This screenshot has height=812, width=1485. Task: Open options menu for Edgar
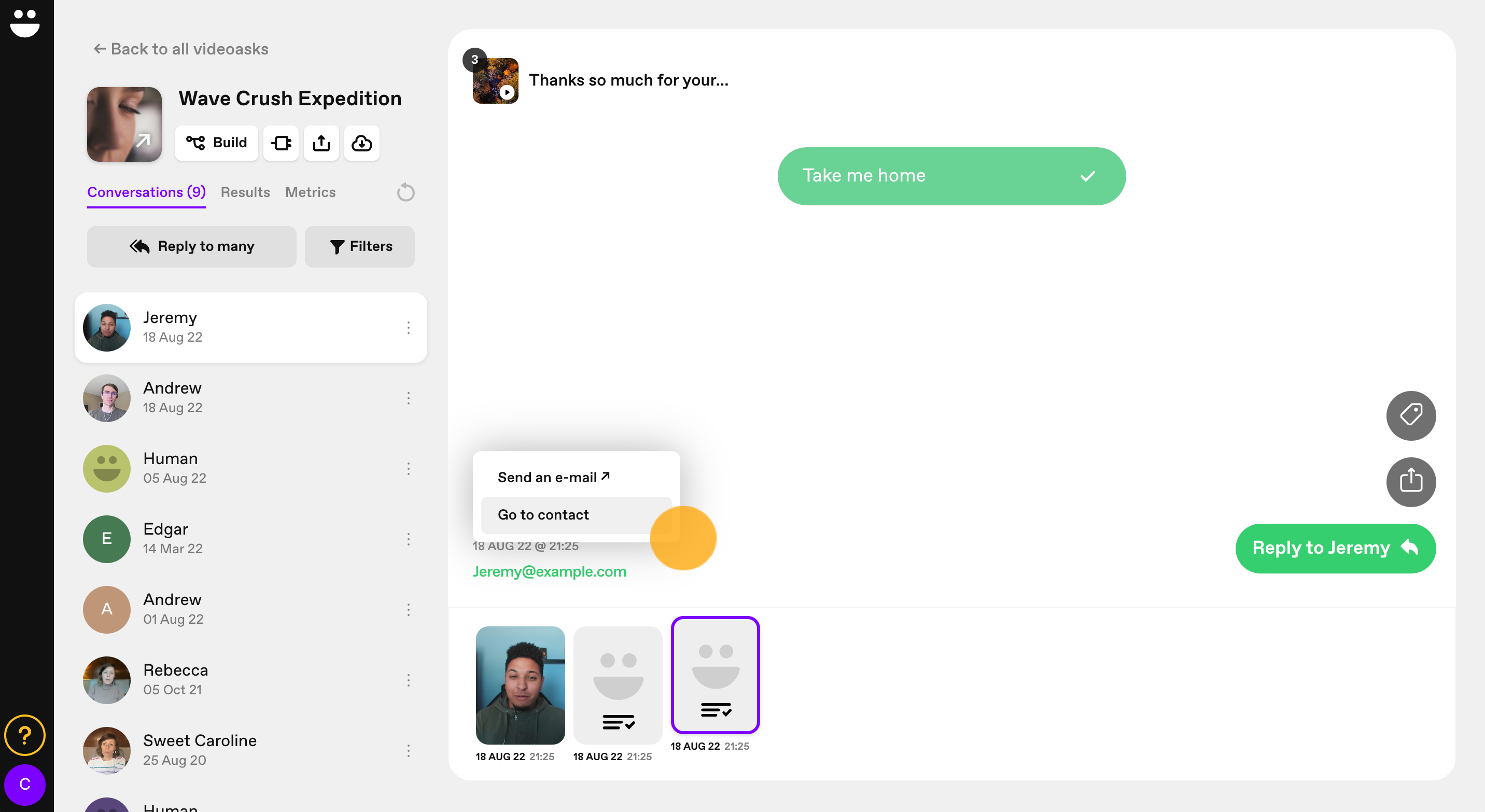coord(408,539)
